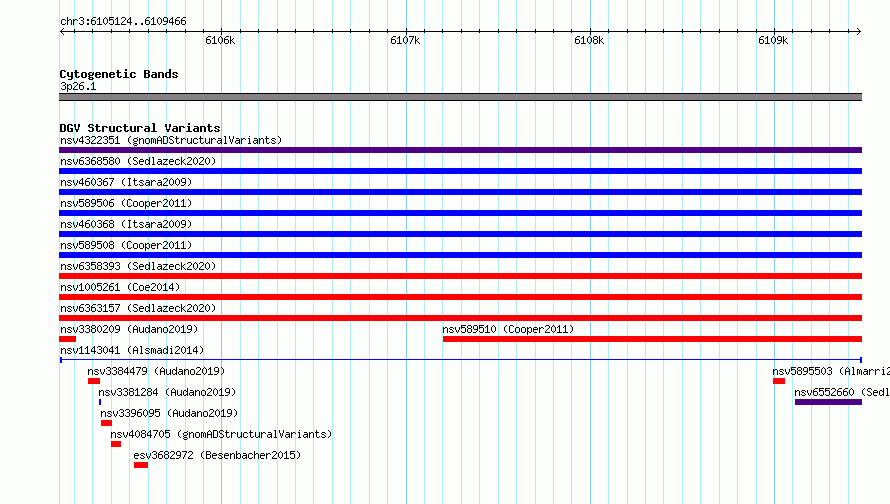Image resolution: width=890 pixels, height=504 pixels.
Task: Open nsv589508 (Cooper2011) label
Action: click(126, 245)
